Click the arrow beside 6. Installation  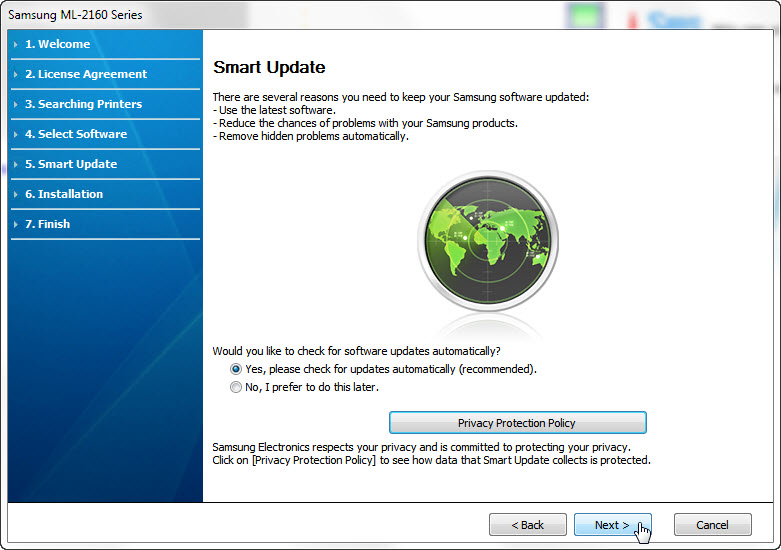point(16,195)
